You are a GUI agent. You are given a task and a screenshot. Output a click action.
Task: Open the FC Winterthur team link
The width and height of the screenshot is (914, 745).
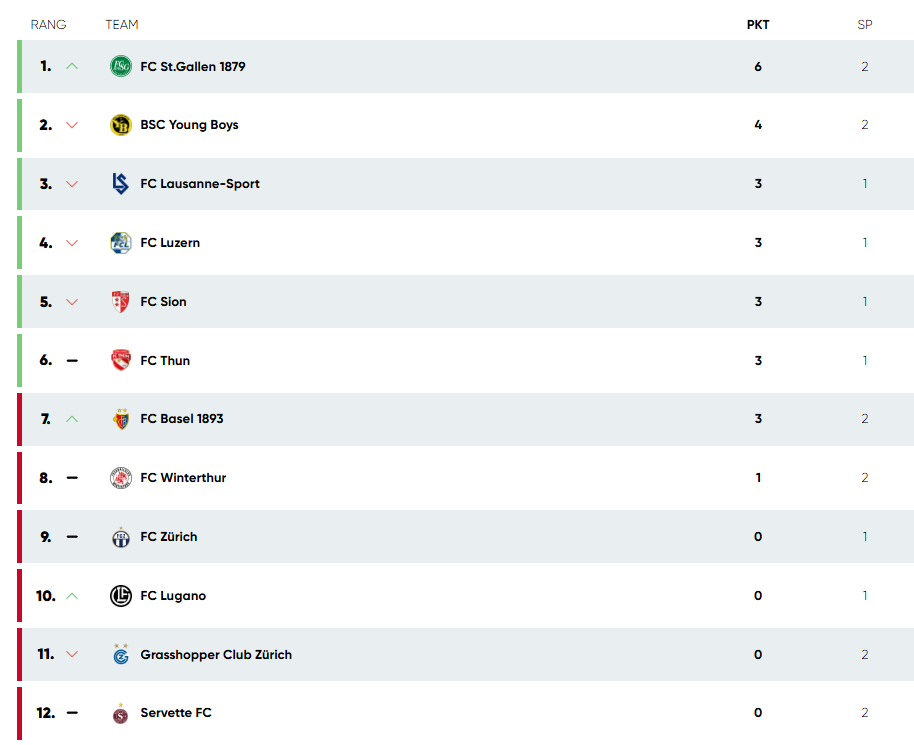[x=183, y=478]
